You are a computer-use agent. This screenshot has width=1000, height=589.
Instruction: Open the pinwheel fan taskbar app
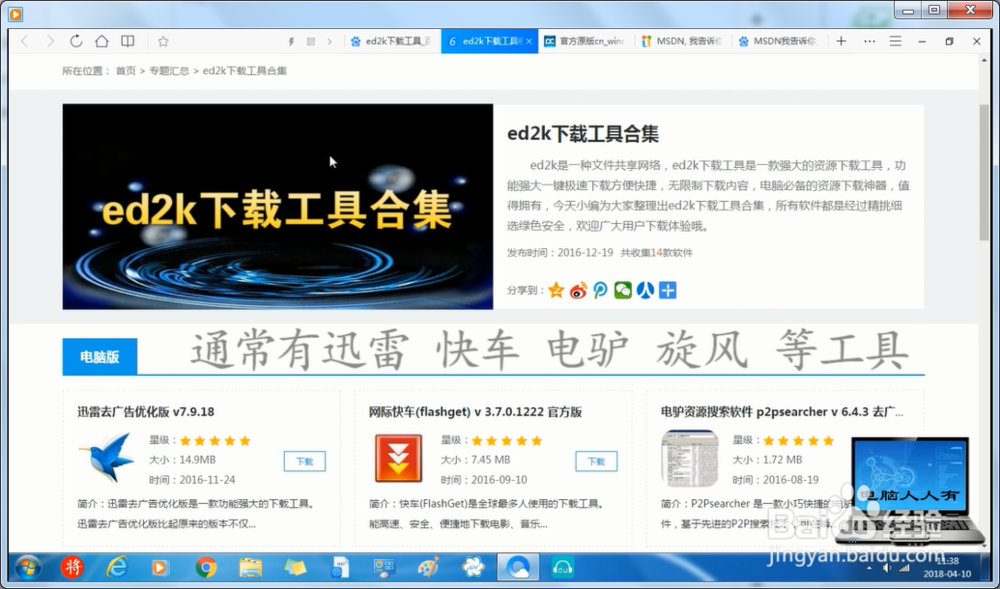coord(473,567)
